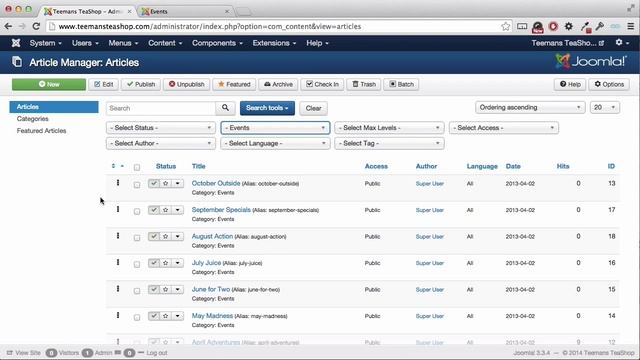Click the Clear filters button

pyautogui.click(x=313, y=108)
